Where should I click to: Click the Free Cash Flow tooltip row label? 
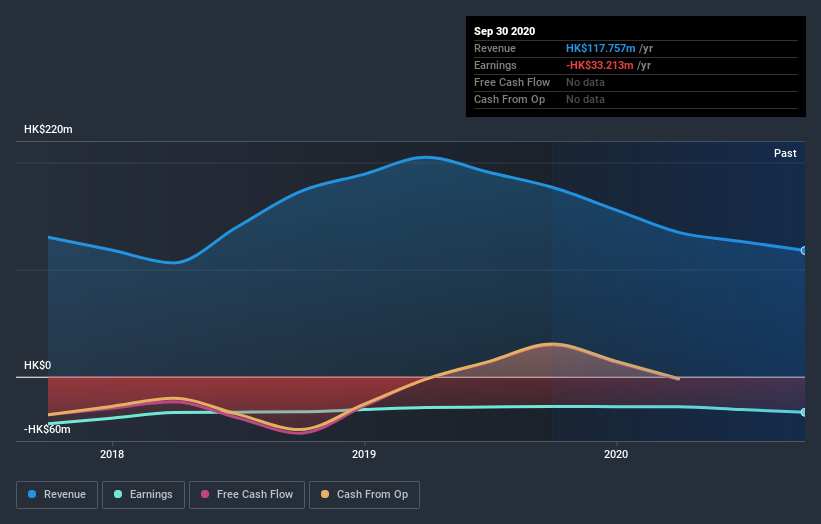(512, 82)
